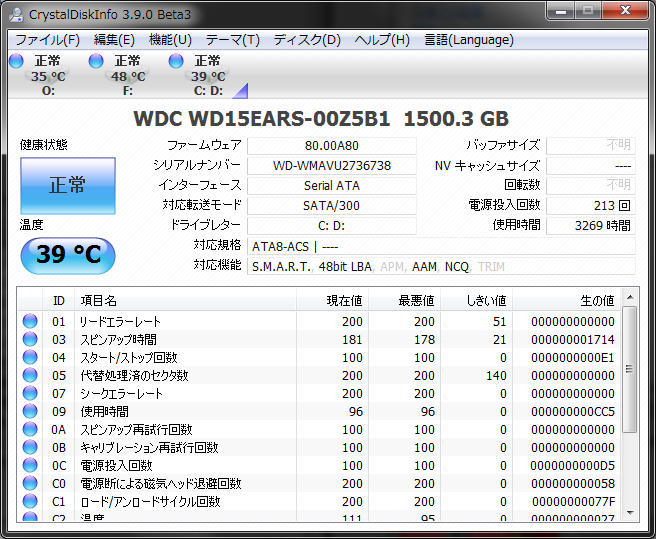Click the SMART list scroll up arrow
Screen dimensions: 656x539
(x=630, y=298)
